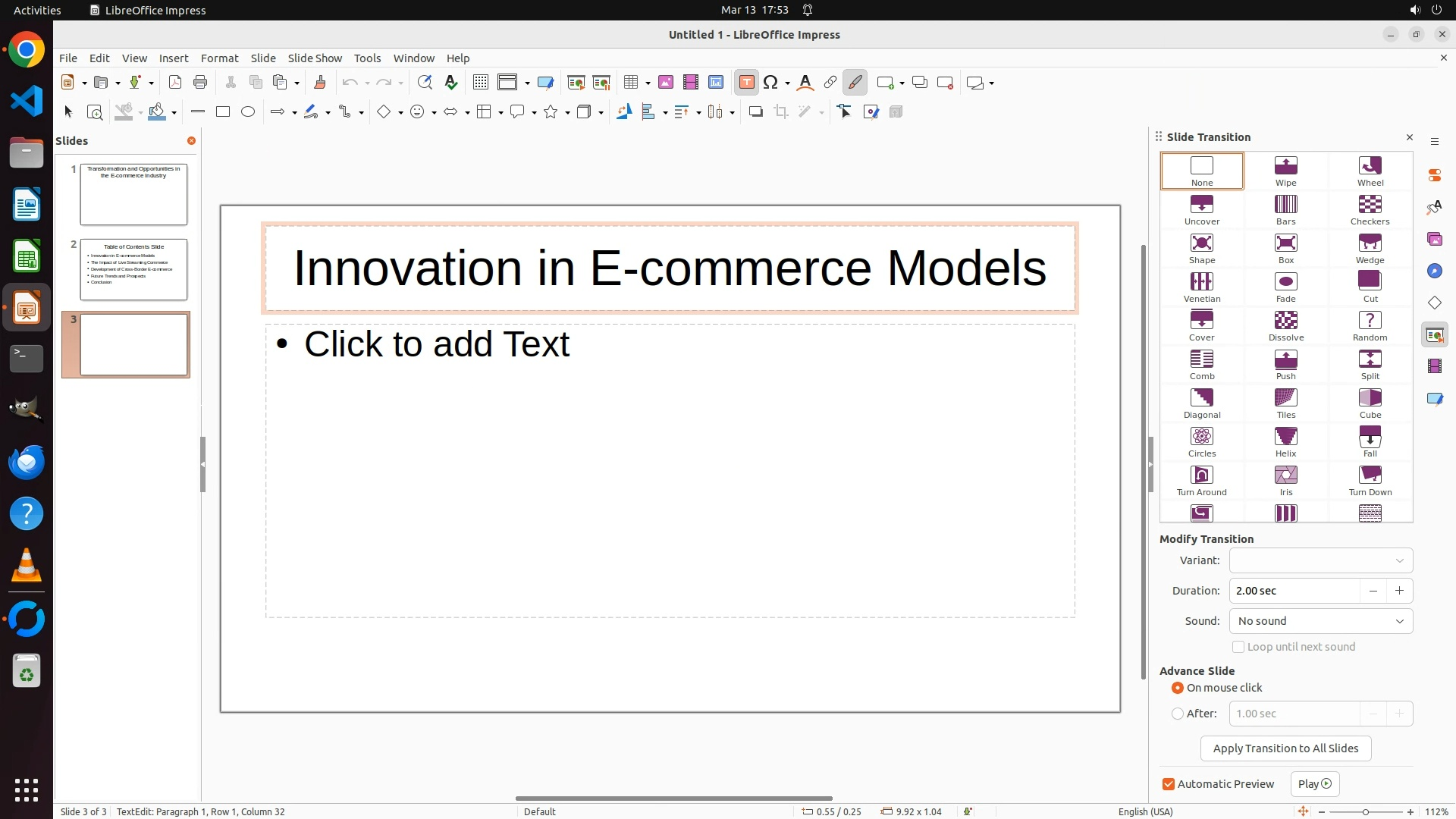Open the Print icon in toolbar
This screenshot has height=819, width=1456.
click(200, 83)
